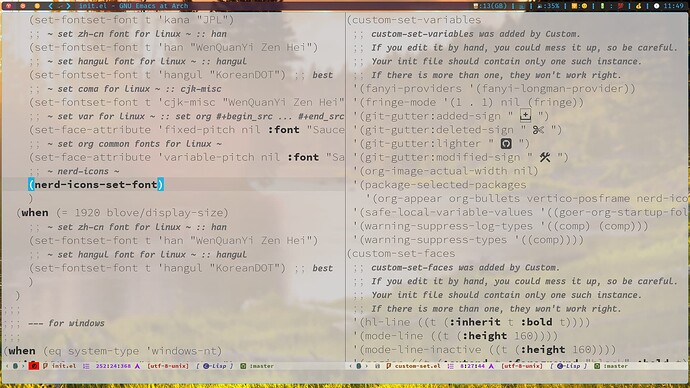Click the file-type icon beside custom-set.el in mode line
This screenshot has height=388, width=690.
click(388, 366)
